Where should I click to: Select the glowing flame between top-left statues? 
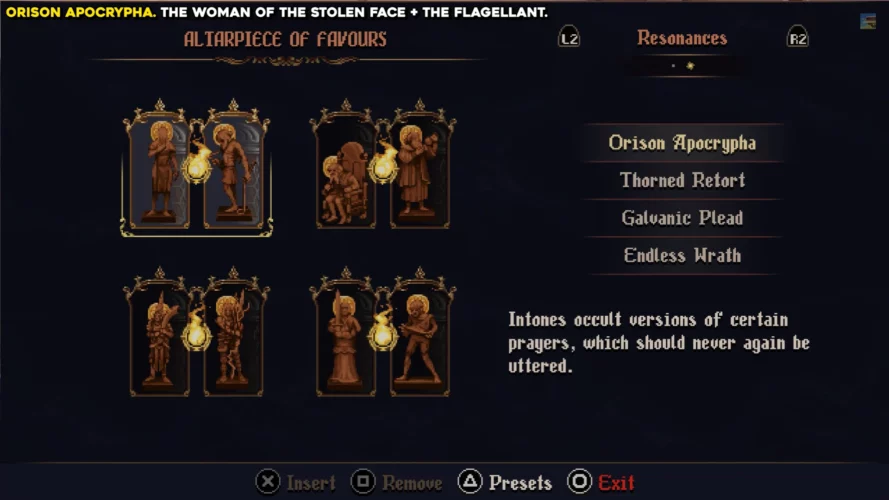pos(197,164)
